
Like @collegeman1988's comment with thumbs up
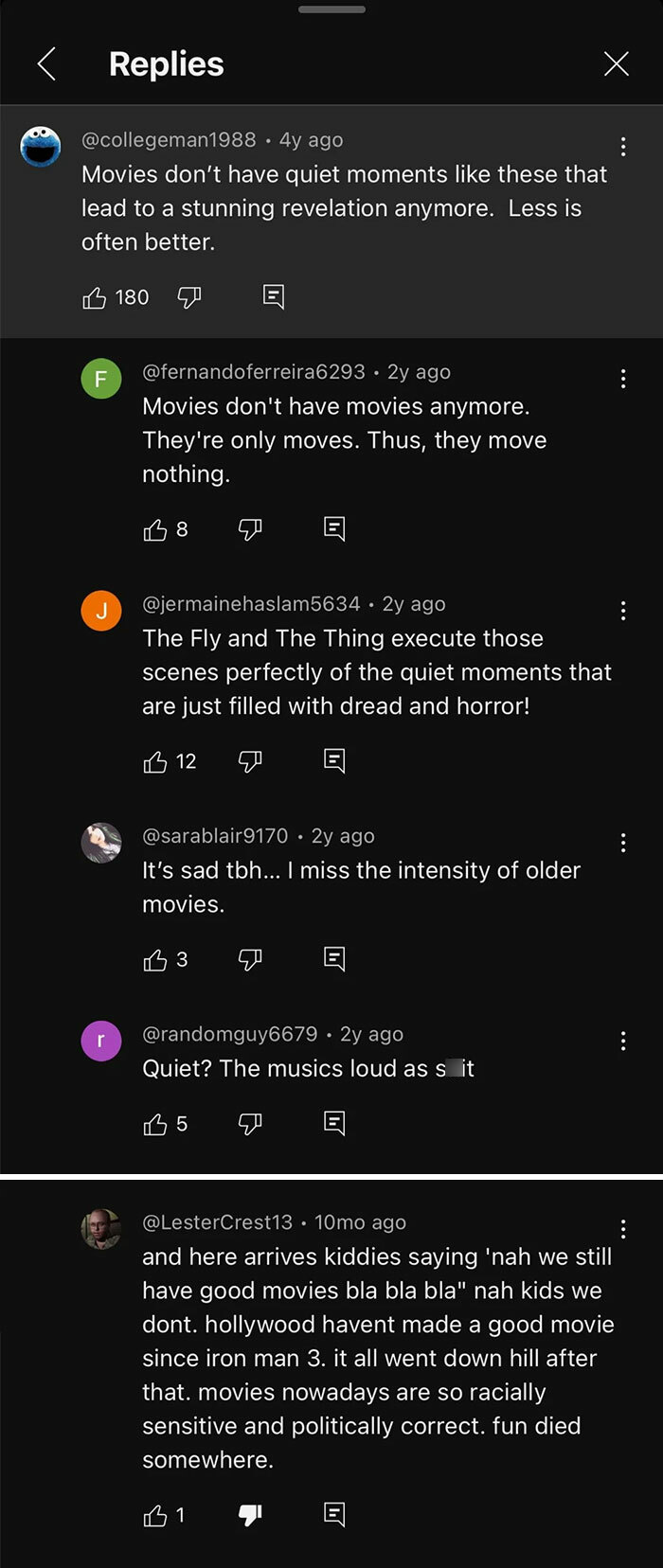click(x=93, y=297)
